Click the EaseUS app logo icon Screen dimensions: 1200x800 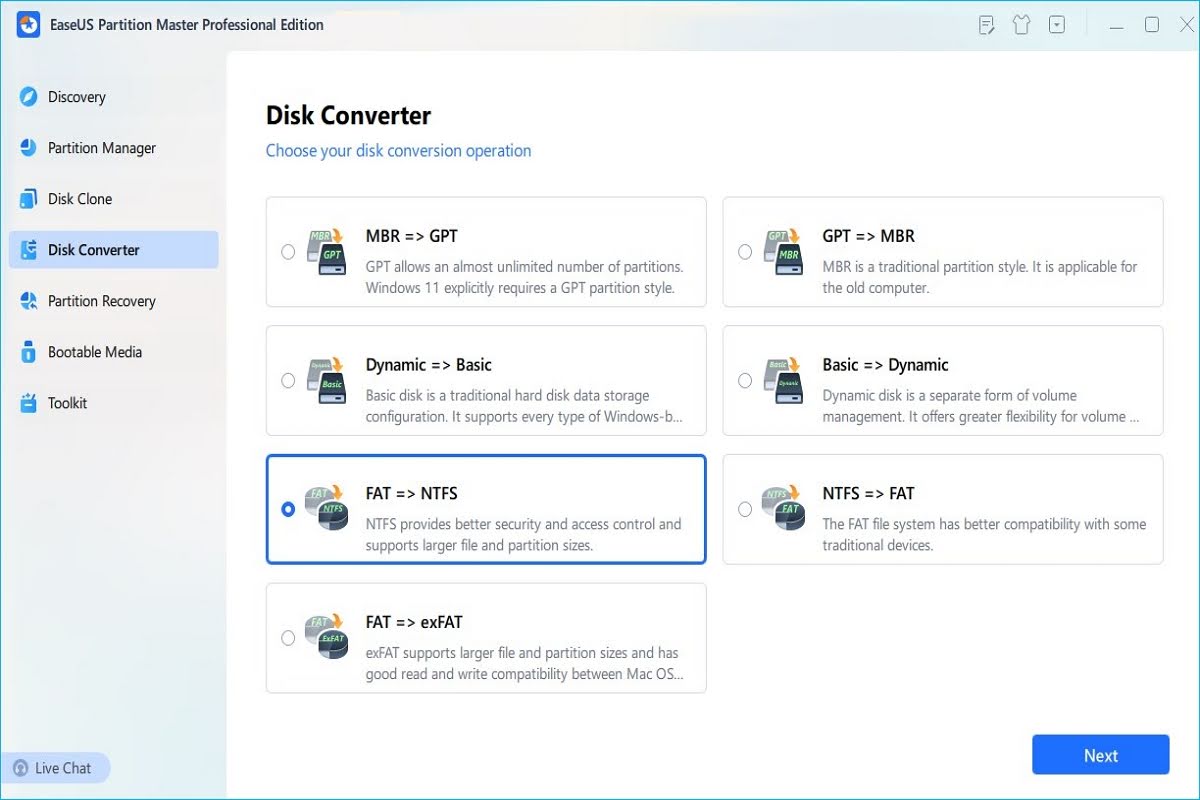(28, 25)
